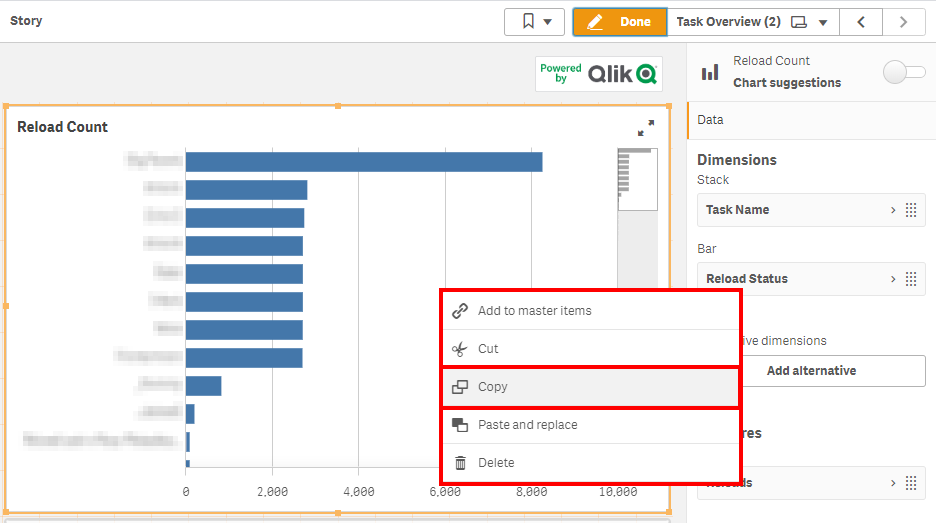Click the orange Done button
This screenshot has height=523, width=936.
coord(620,22)
